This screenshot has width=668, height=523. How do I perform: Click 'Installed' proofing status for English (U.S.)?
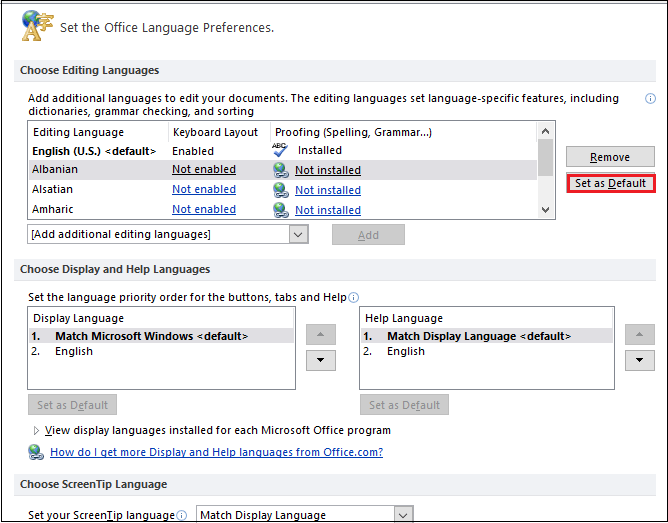[320, 150]
